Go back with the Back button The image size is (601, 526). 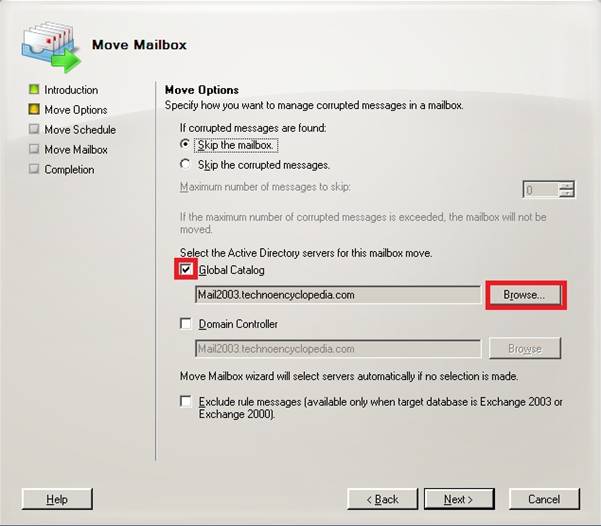pos(382,499)
